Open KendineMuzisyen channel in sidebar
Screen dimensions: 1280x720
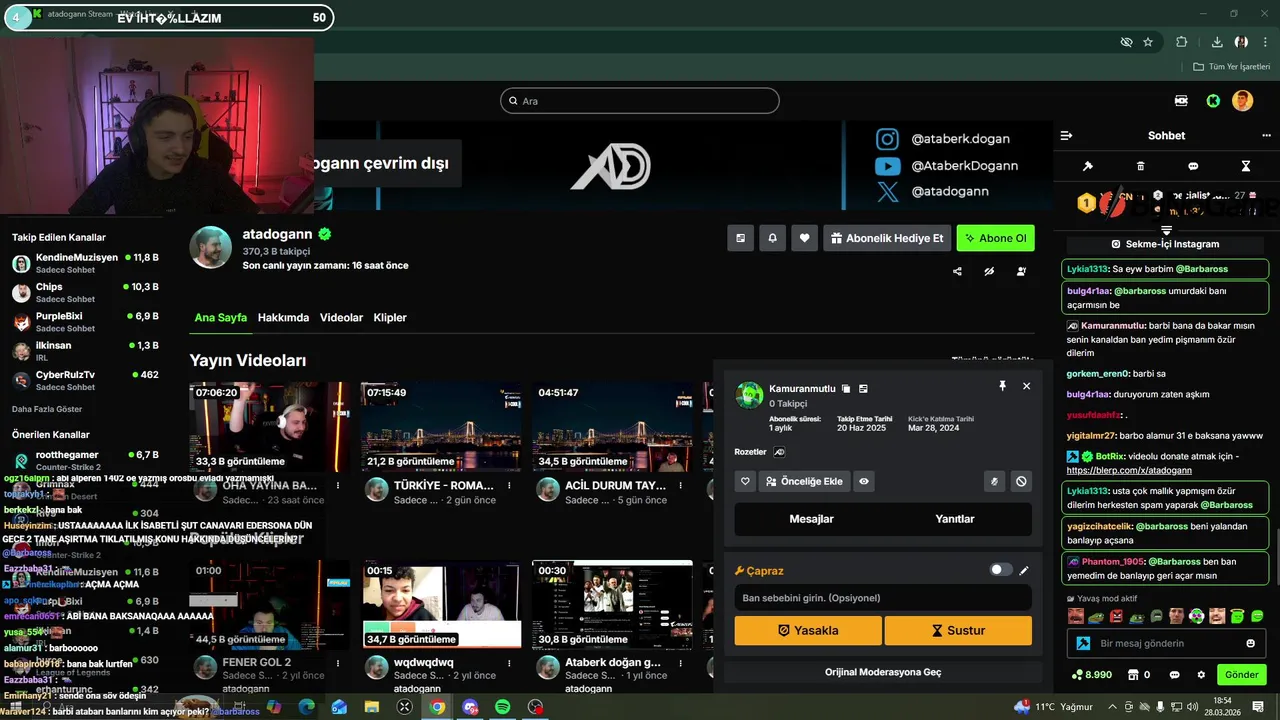[85, 264]
